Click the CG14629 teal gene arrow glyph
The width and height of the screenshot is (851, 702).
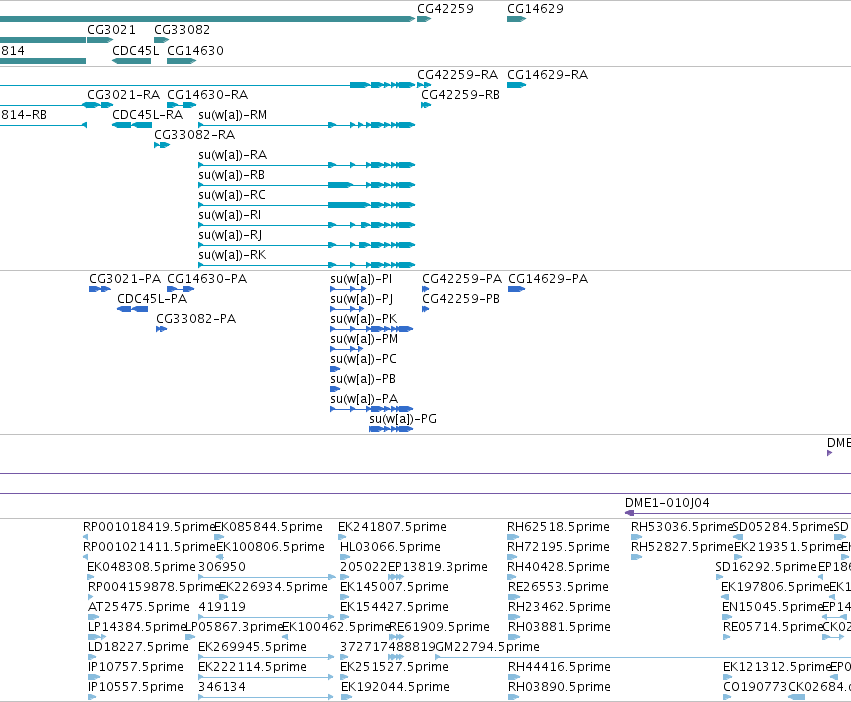[x=517, y=19]
